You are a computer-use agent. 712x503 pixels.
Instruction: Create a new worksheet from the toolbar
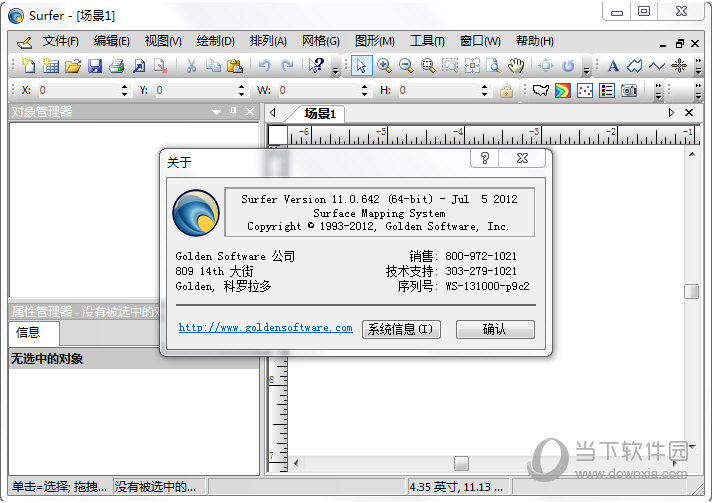[50, 66]
